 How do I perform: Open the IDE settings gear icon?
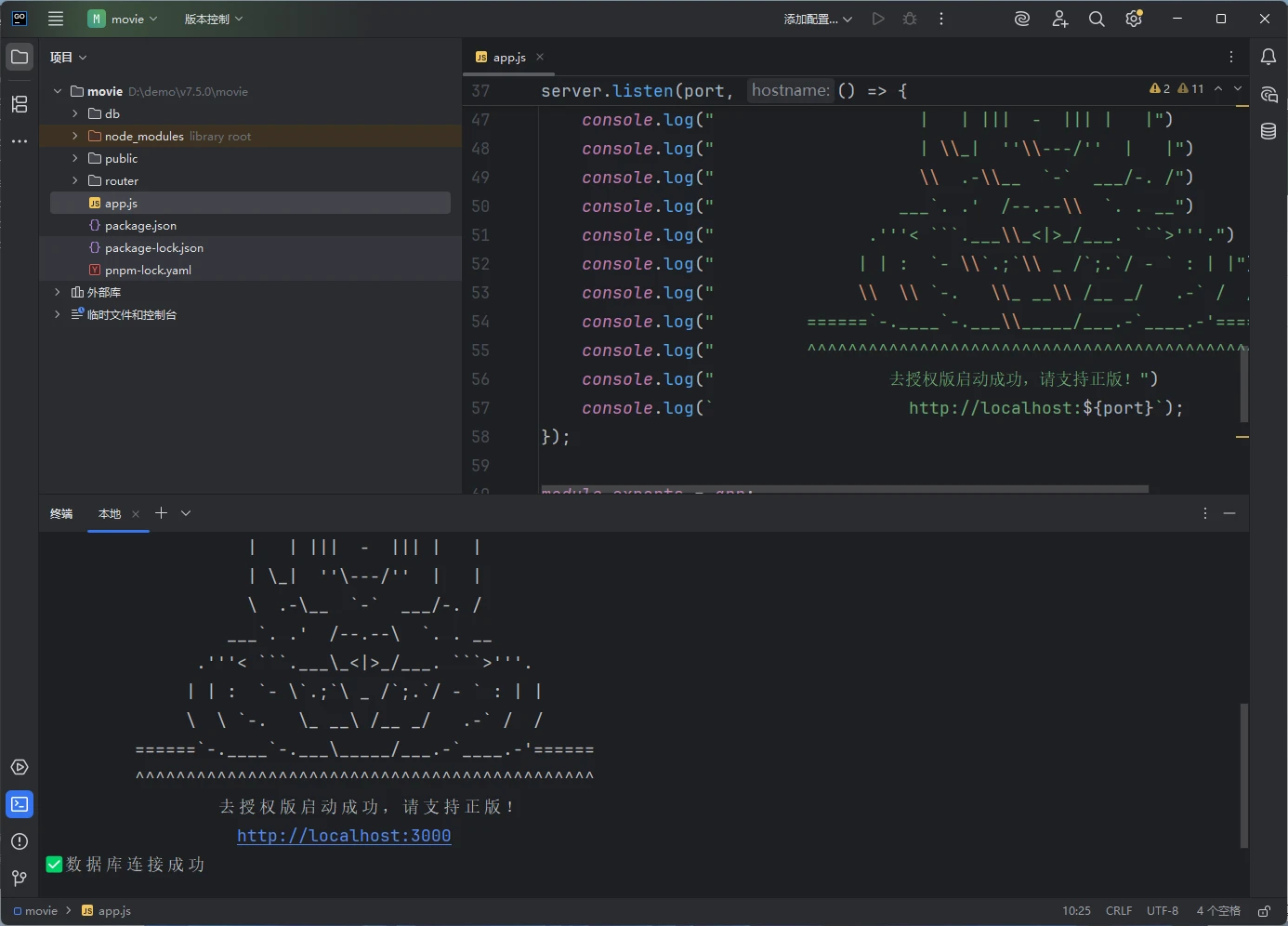(1134, 19)
